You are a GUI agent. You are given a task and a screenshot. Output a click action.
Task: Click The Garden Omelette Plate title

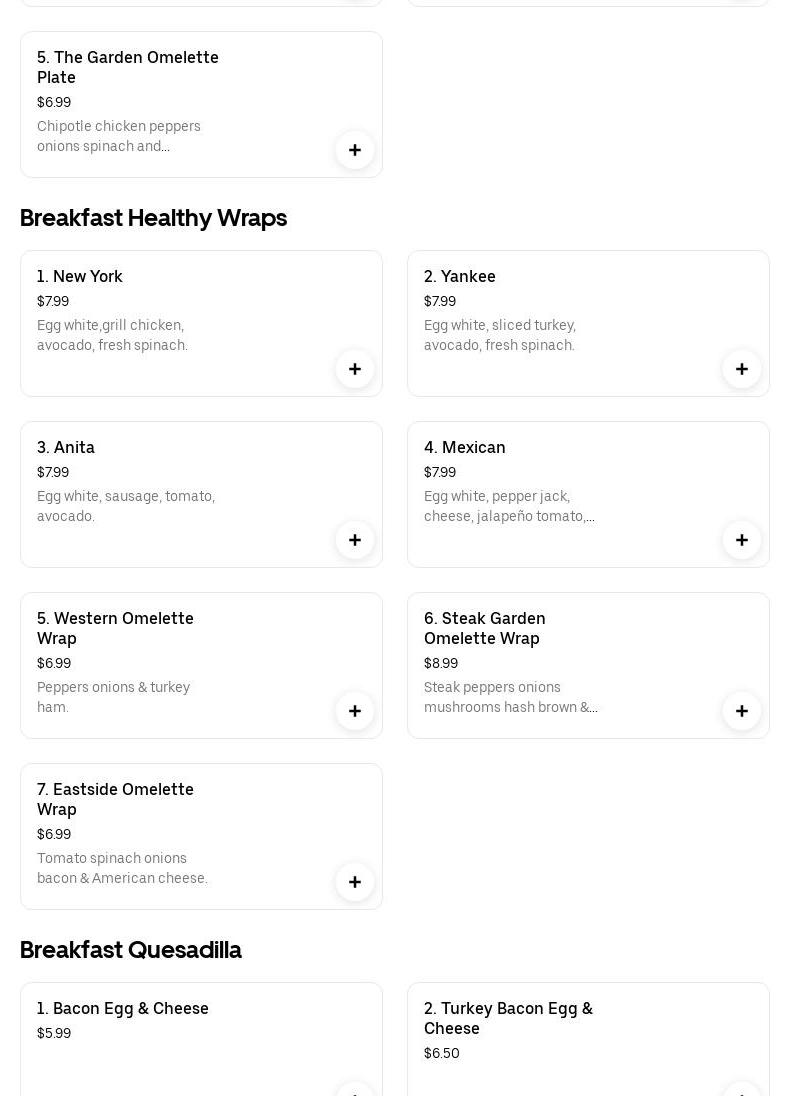pyautogui.click(x=128, y=67)
